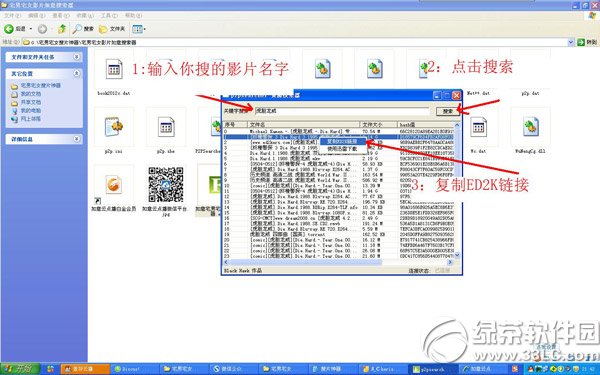Expand the address bar dropdown arrow

point(571,42)
